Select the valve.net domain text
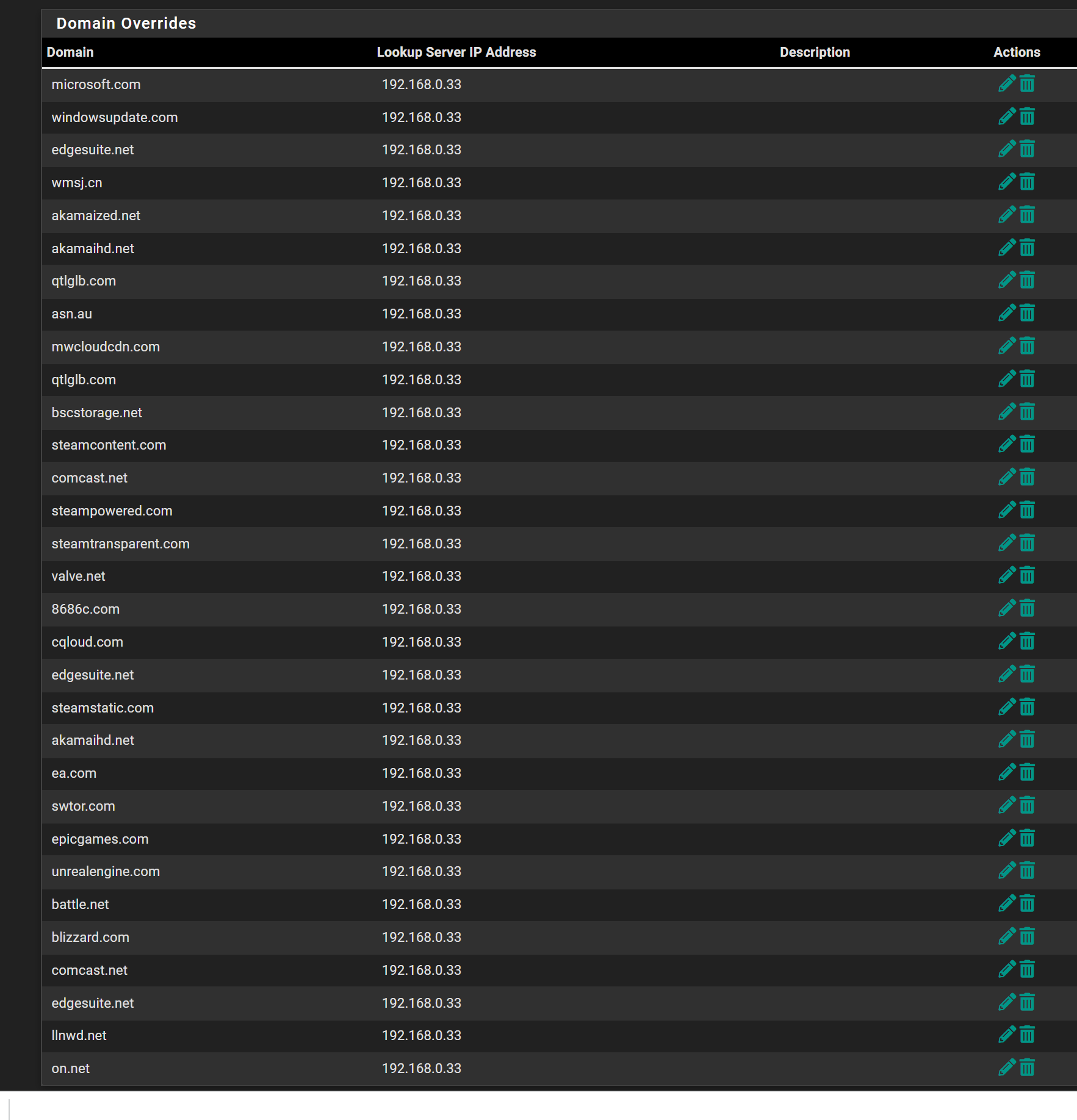 78,576
